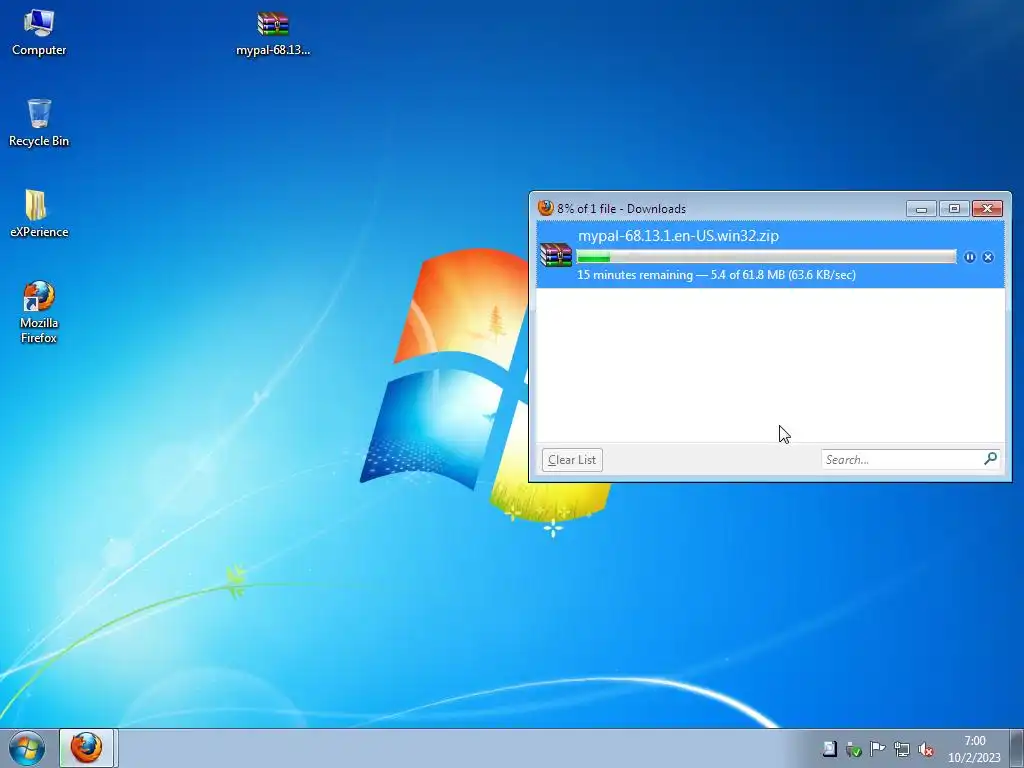Open the Action Center flag icon
Screen dimensions: 1024x768
coord(877,749)
